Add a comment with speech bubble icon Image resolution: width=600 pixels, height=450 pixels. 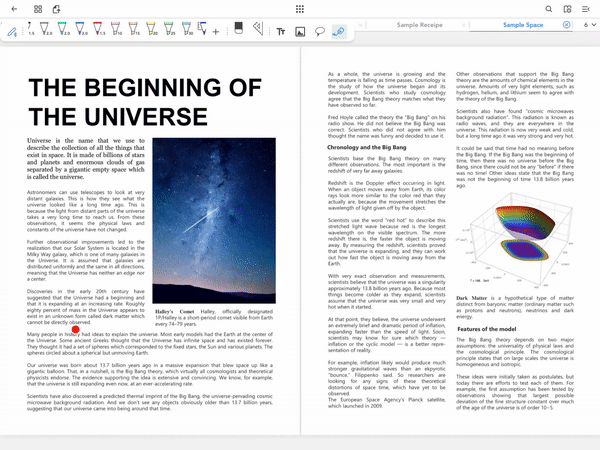pos(320,31)
